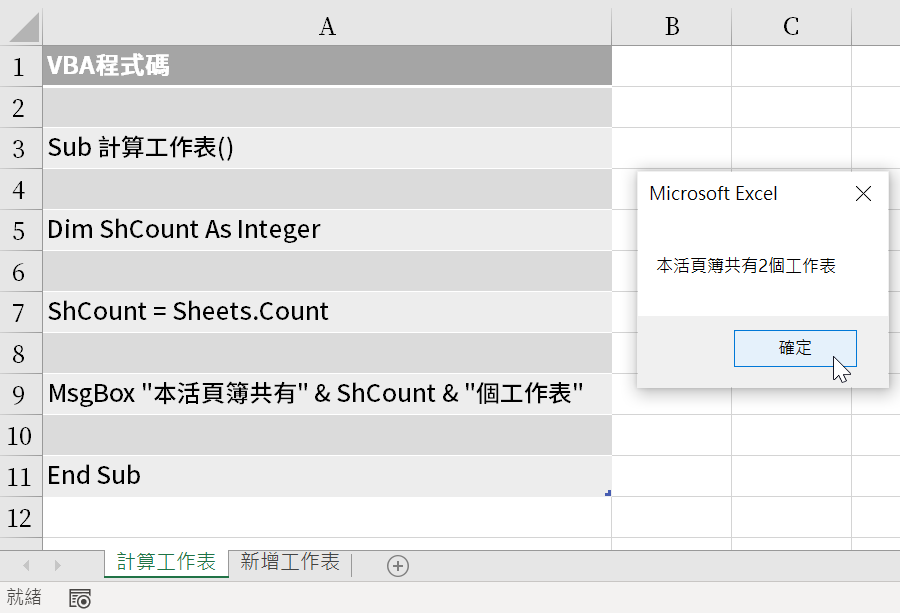
Task: Select the 計算工作表 sheet tab
Action: tap(166, 562)
